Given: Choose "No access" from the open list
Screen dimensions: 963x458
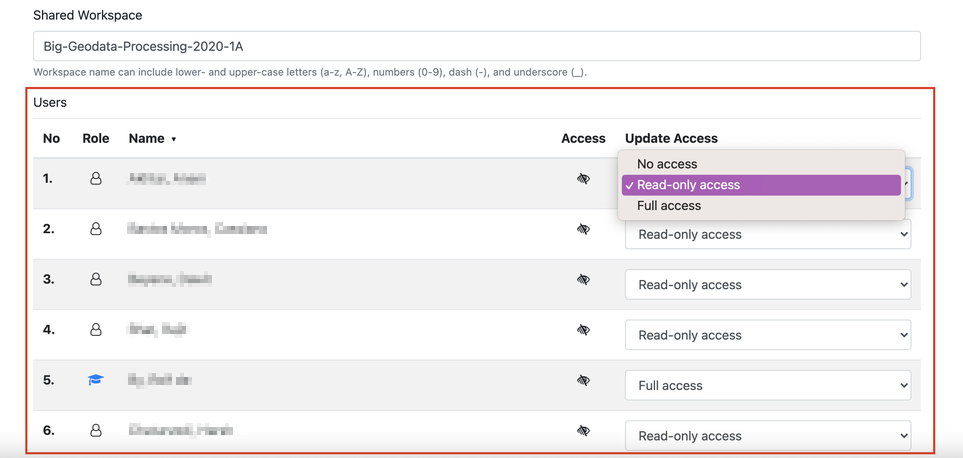Looking at the screenshot, I should 667,164.
